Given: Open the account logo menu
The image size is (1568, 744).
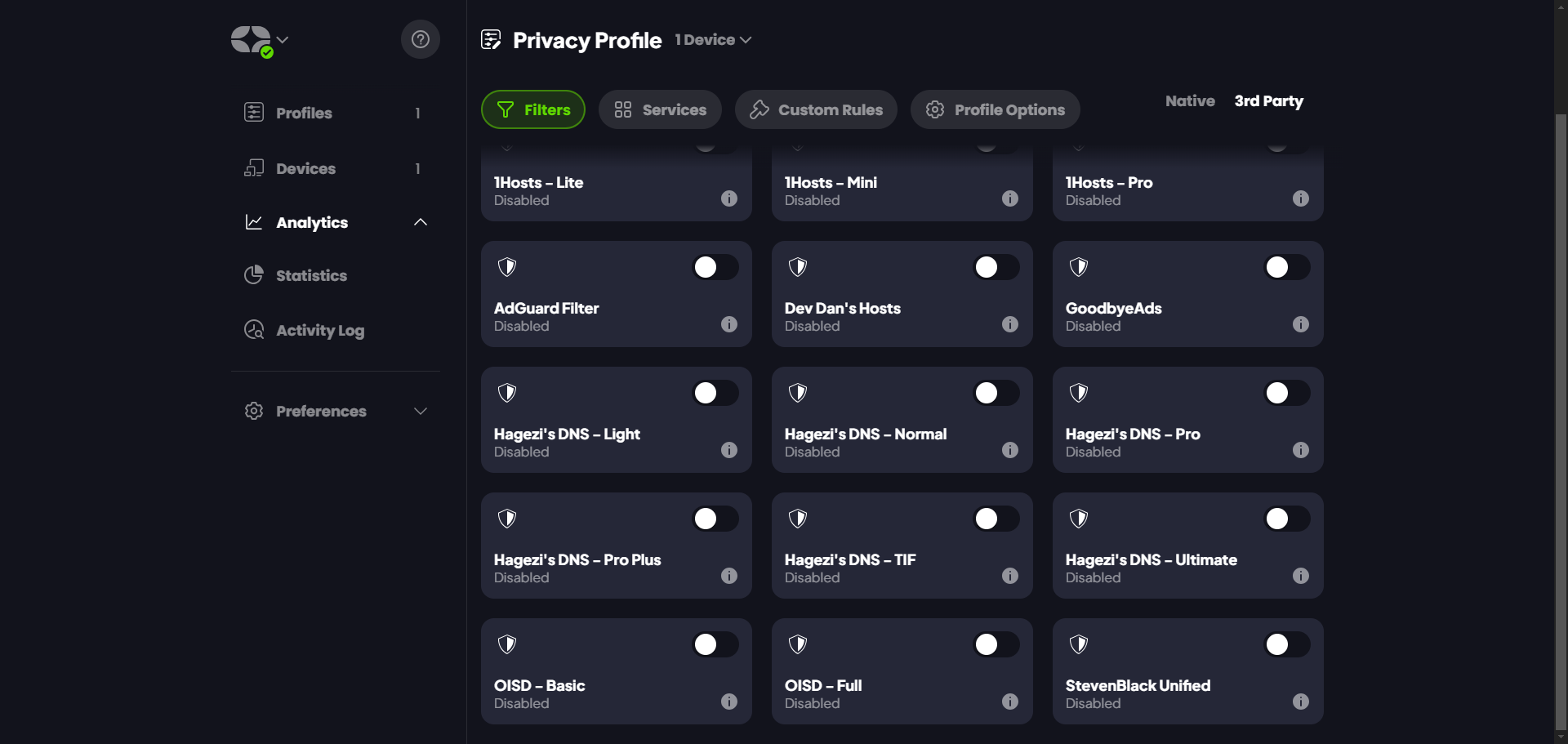Looking at the screenshot, I should pos(259,40).
